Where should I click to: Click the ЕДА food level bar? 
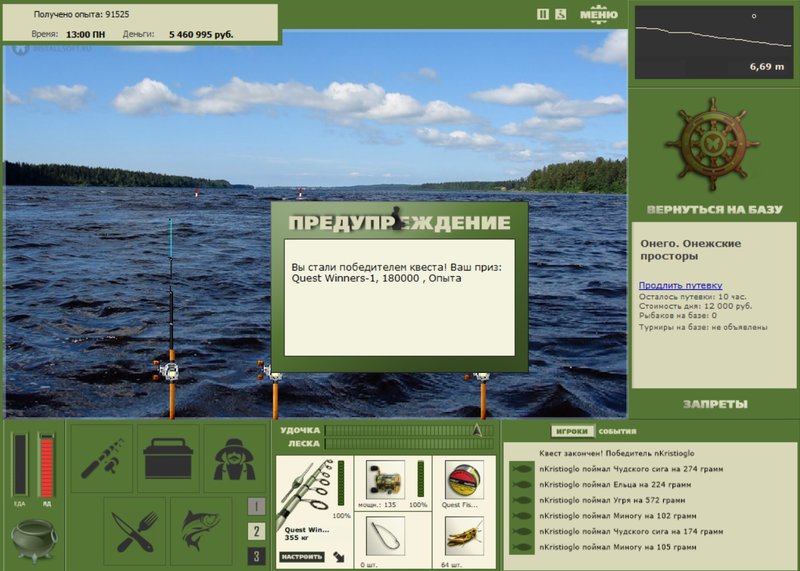tap(20, 465)
